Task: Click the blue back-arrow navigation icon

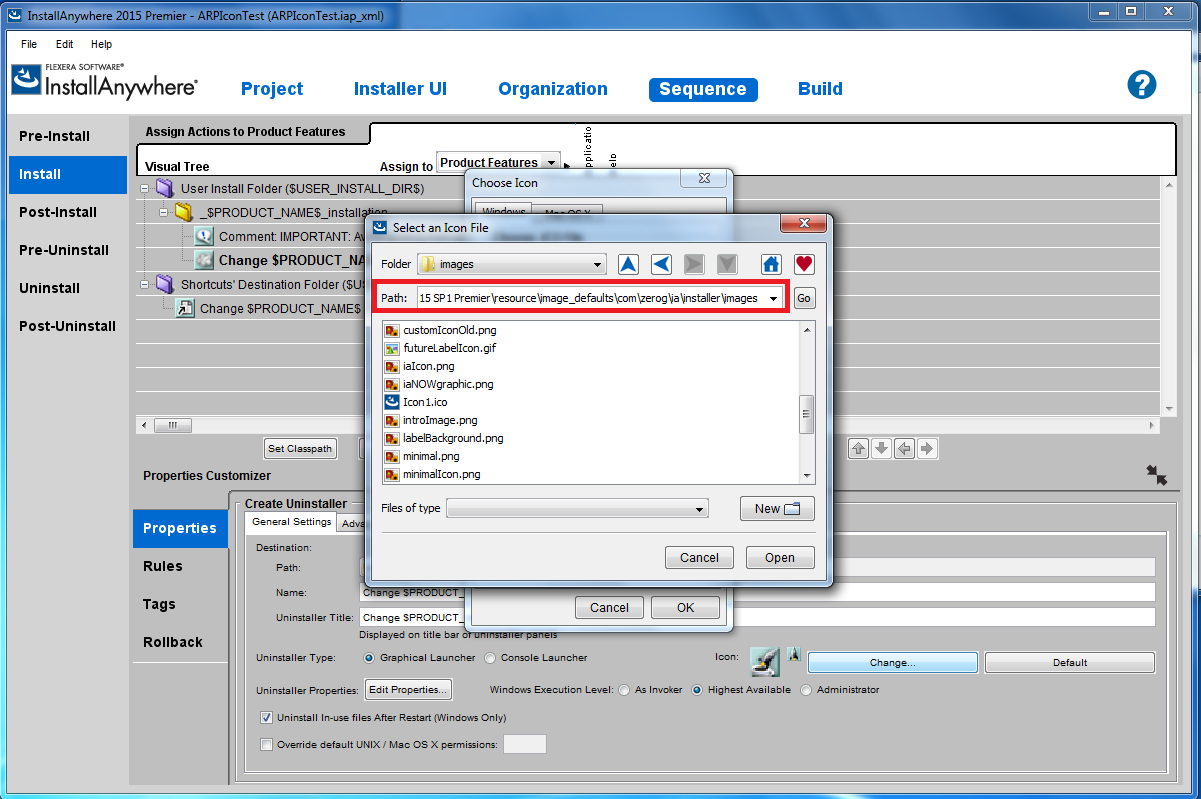Action: pyautogui.click(x=661, y=264)
